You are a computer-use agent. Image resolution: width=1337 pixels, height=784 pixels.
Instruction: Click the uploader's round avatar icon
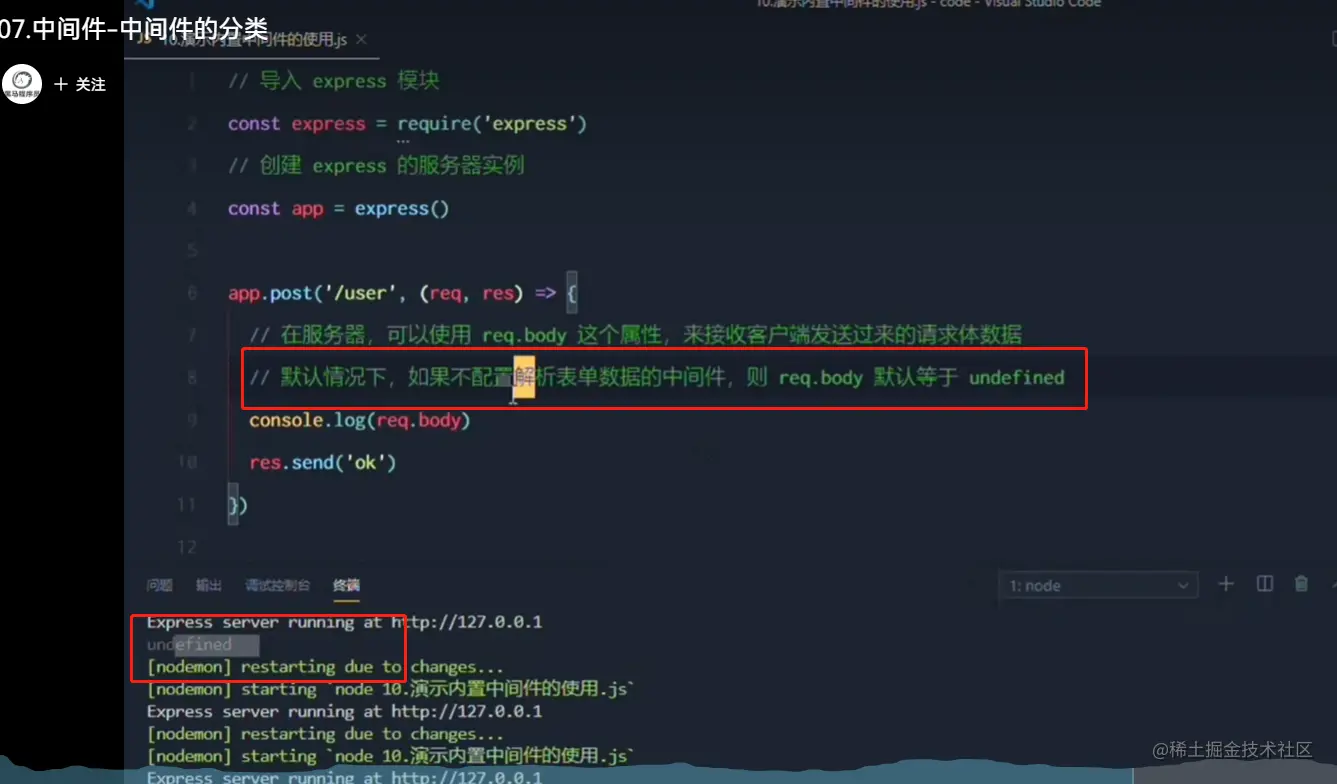[22, 85]
